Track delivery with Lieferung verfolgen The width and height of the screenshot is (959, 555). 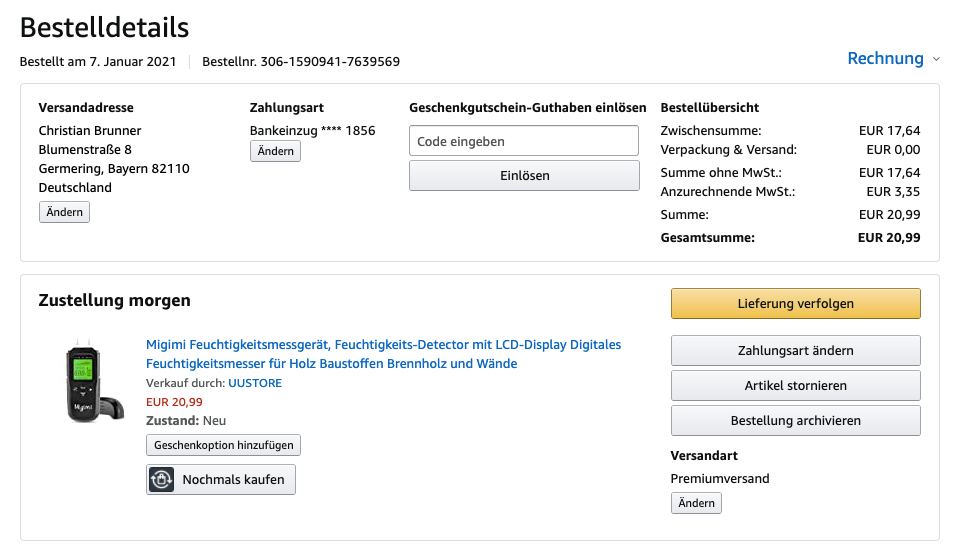coord(795,304)
